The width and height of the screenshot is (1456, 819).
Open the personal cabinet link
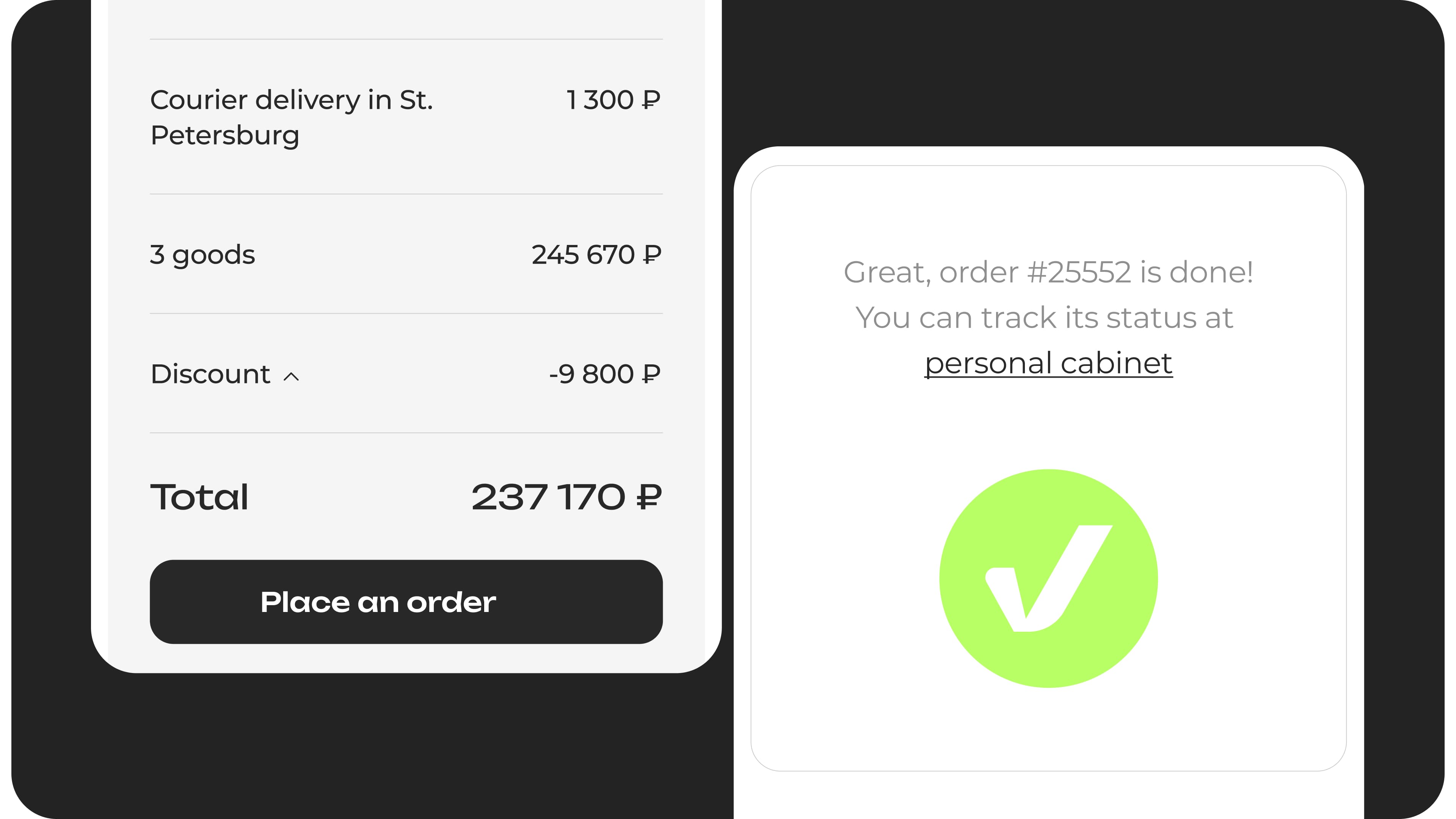(x=1048, y=363)
